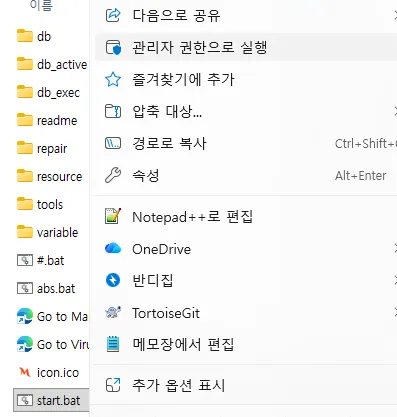Click the zip folder icon for 압축 대상
This screenshot has height=417, width=397.
[x=113, y=111]
